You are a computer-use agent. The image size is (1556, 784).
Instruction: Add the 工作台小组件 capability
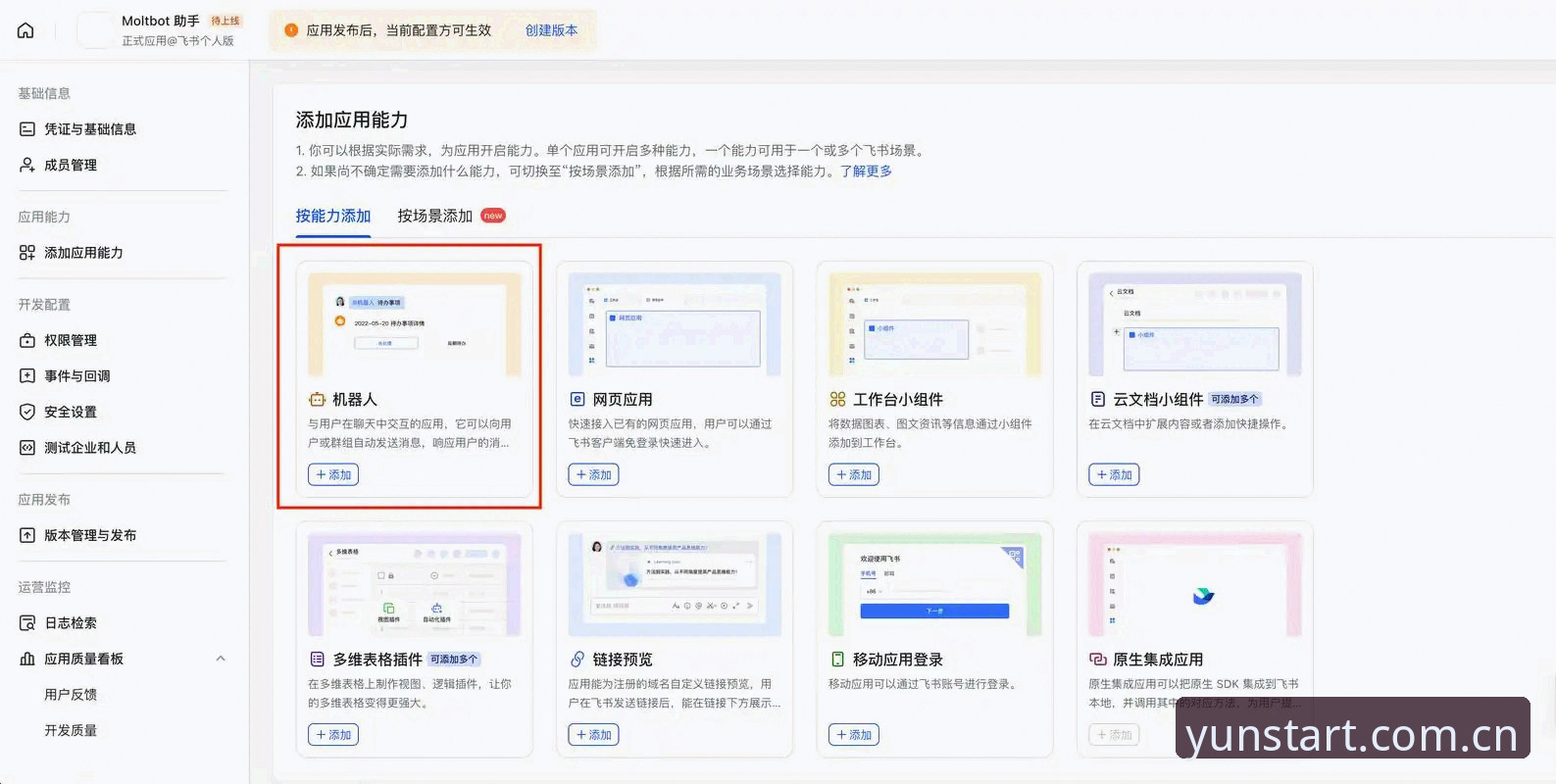[854, 474]
